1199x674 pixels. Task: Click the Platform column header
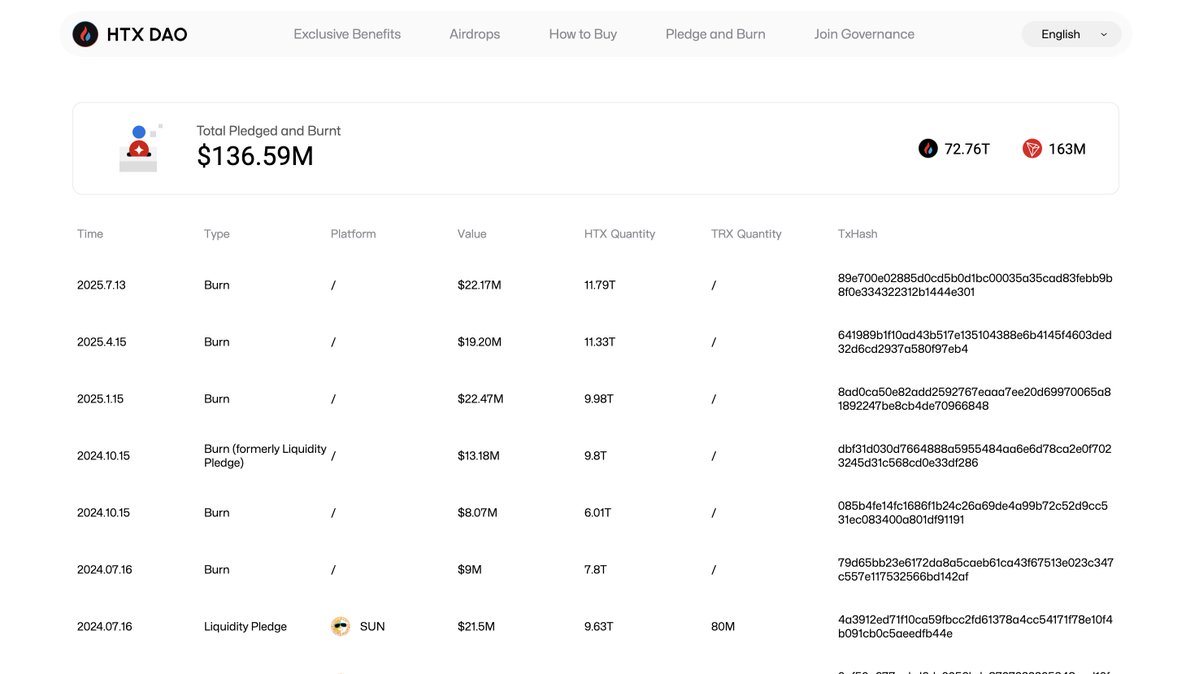click(353, 234)
